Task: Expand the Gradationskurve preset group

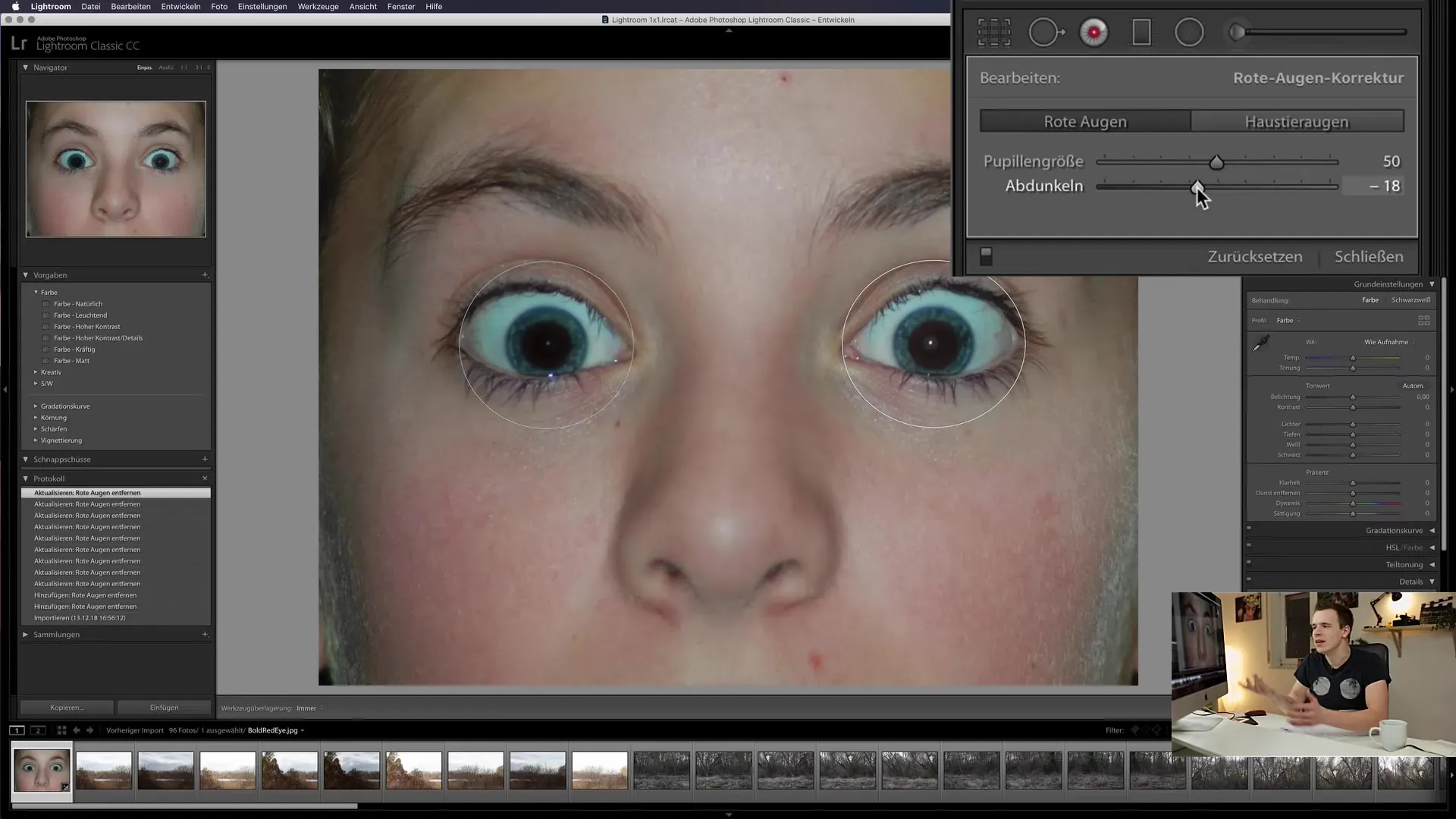Action: [36, 406]
